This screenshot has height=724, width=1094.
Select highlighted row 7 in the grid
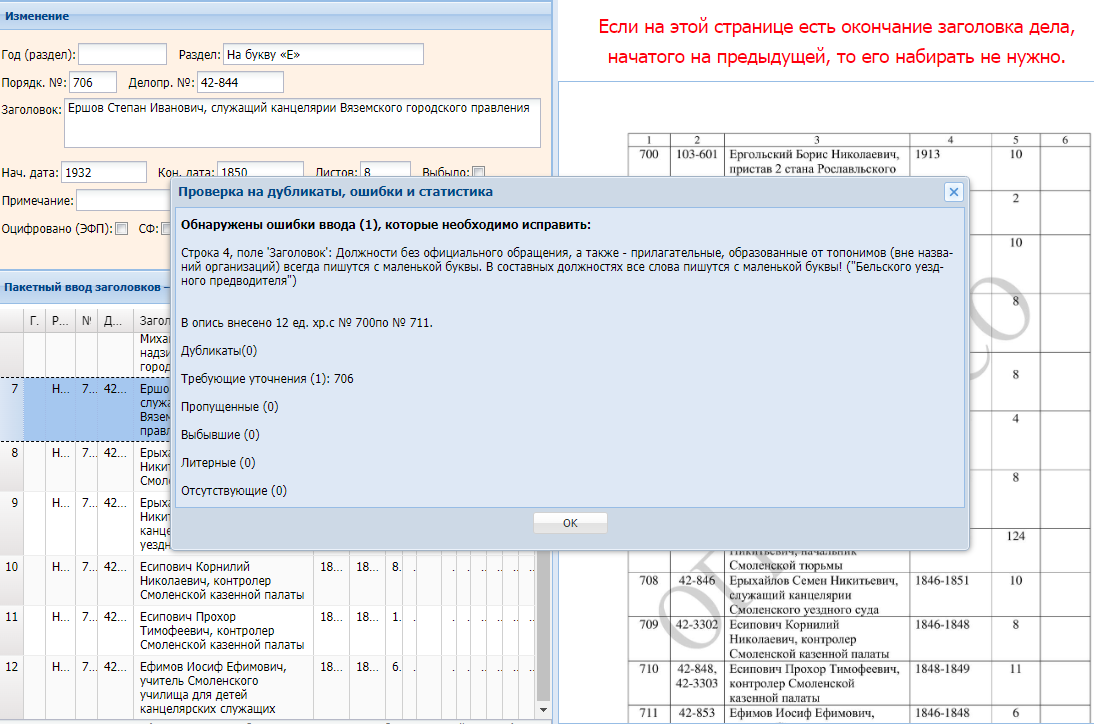tap(85, 409)
